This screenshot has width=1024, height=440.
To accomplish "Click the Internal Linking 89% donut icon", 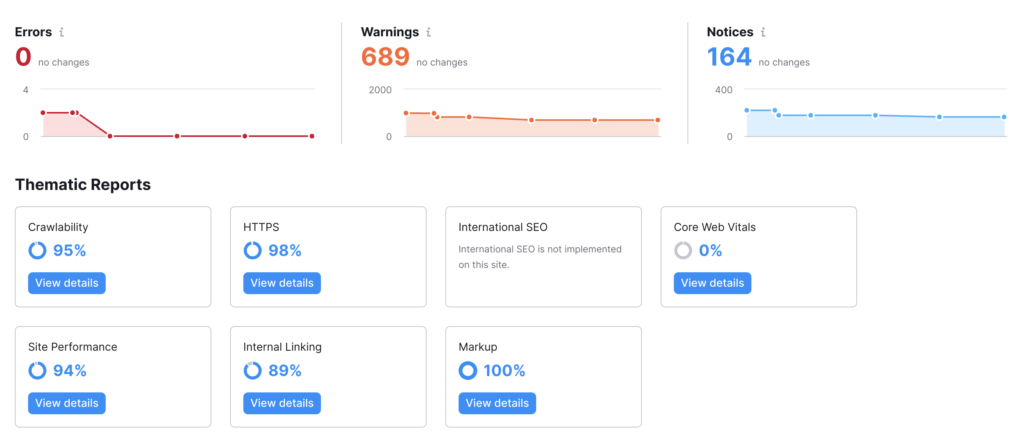I will [x=252, y=370].
